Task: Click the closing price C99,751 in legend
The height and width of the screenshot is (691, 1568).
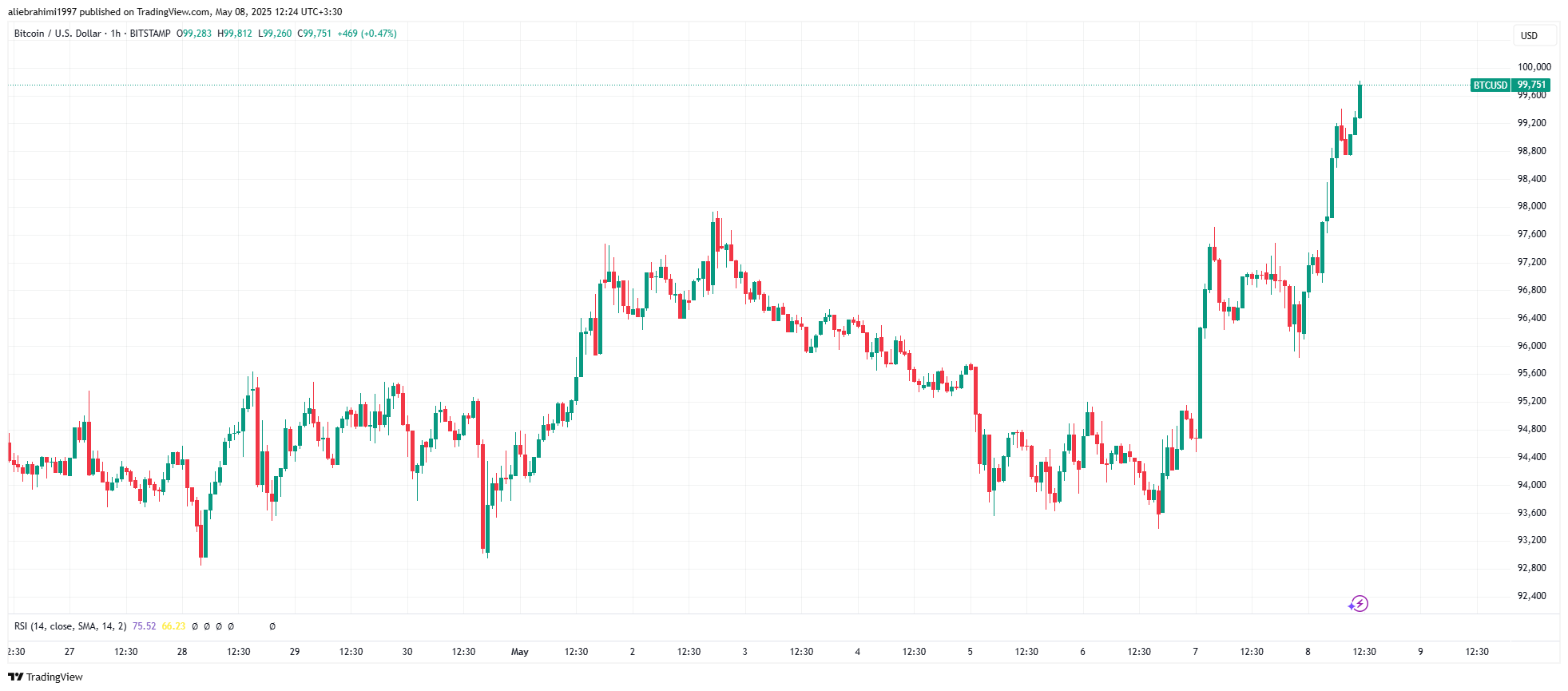Action: [x=314, y=34]
